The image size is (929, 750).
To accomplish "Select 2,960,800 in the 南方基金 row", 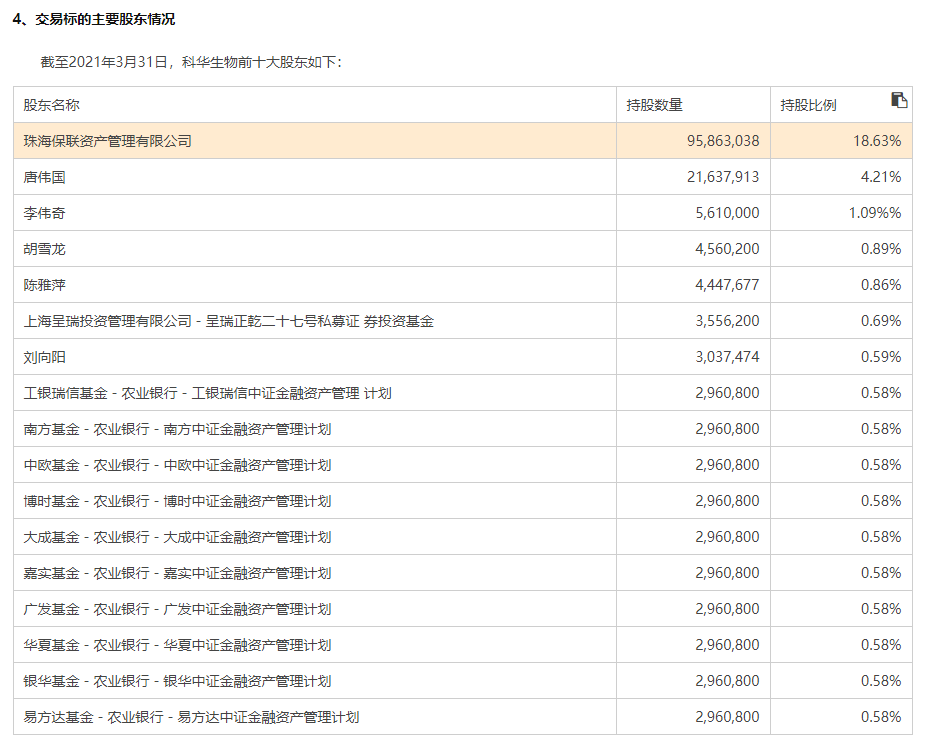I will click(x=727, y=430).
